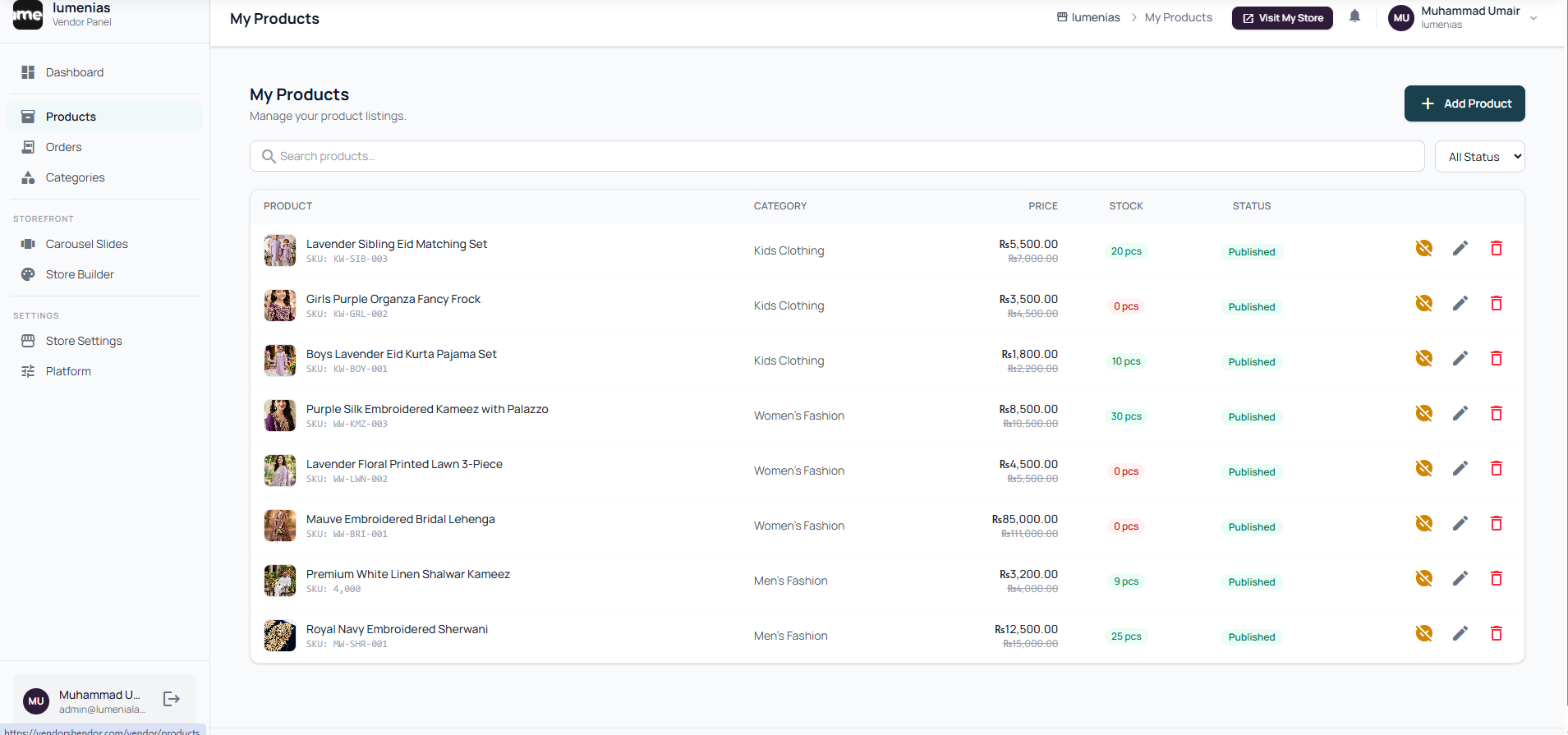The height and width of the screenshot is (735, 1568).
Task: Click the 25 pcs stock badge
Action: point(1126,636)
